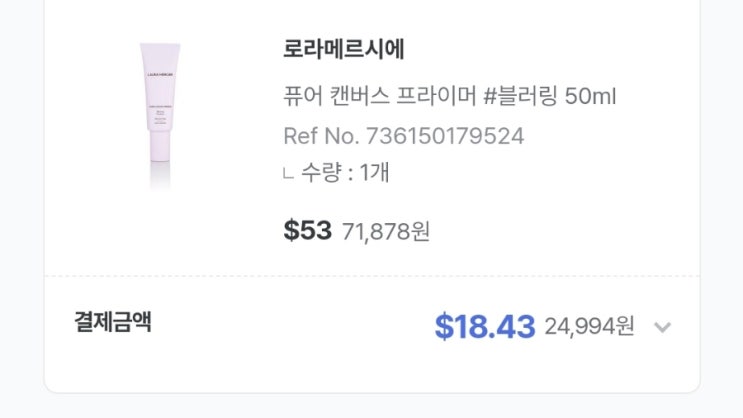This screenshot has width=743, height=418.
Task: Select the 퓨어 캔버스 프라이머 product title
Action: (450, 97)
